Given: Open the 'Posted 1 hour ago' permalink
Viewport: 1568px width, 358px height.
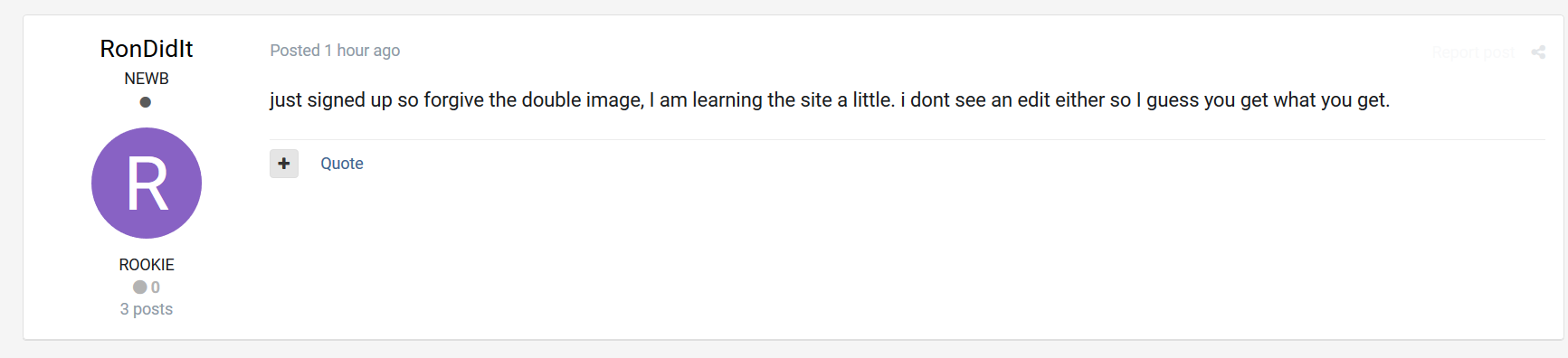Looking at the screenshot, I should click(335, 51).
